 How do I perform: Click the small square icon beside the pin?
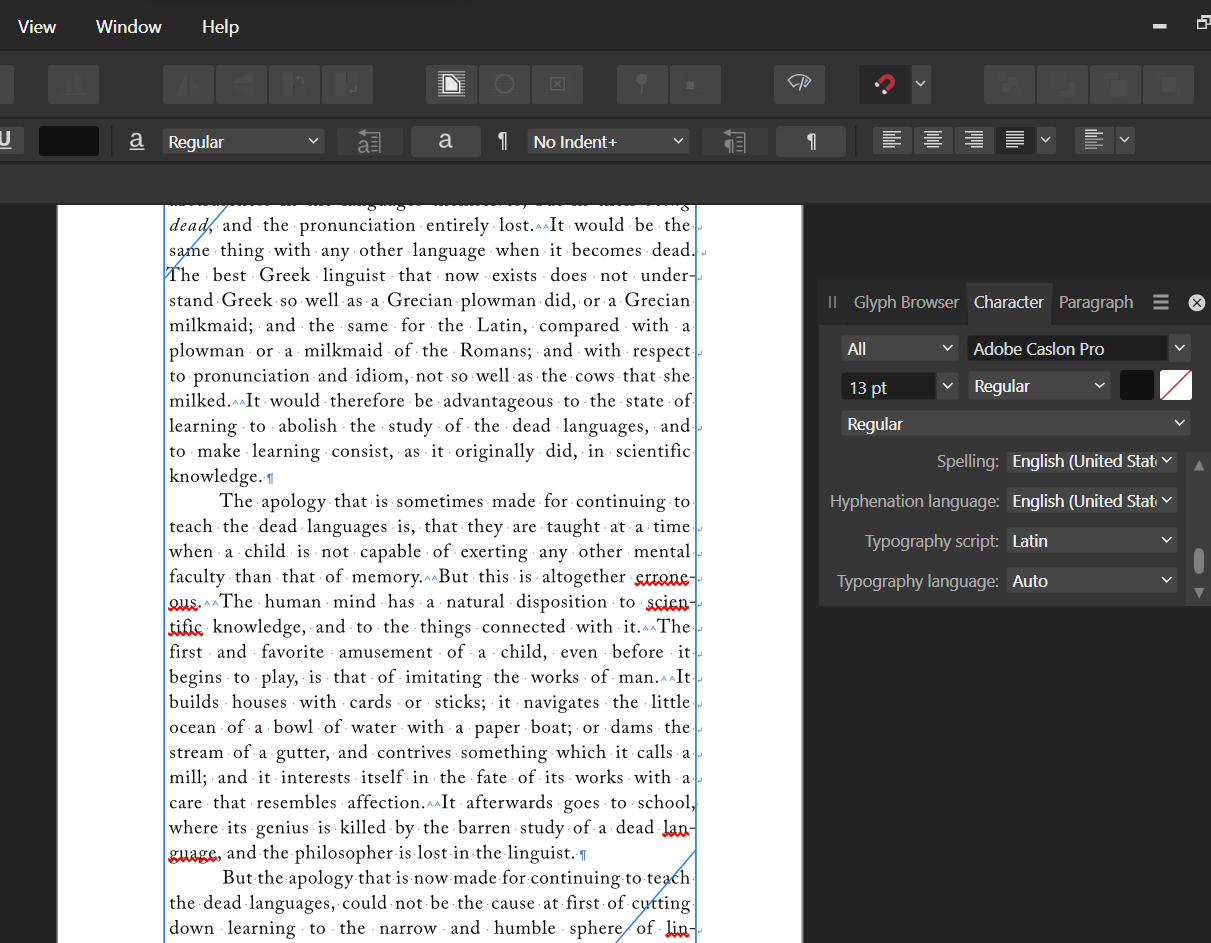(x=695, y=85)
